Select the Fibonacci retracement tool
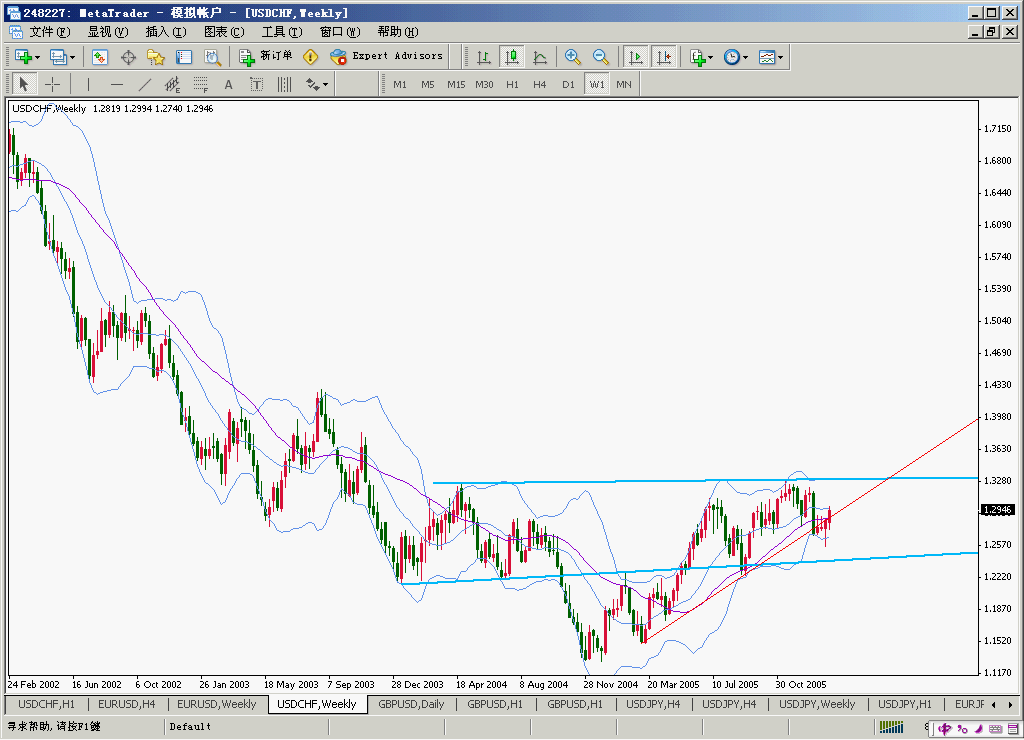 200,85
